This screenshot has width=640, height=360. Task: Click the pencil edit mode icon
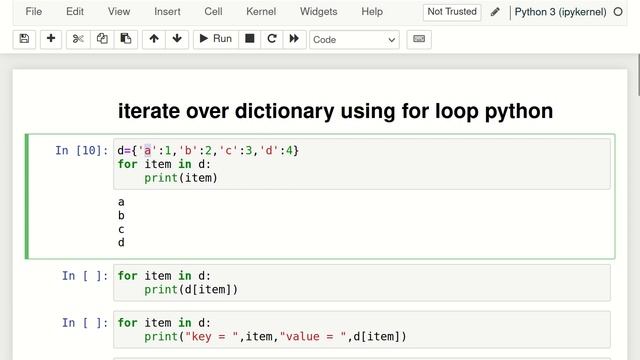495,12
